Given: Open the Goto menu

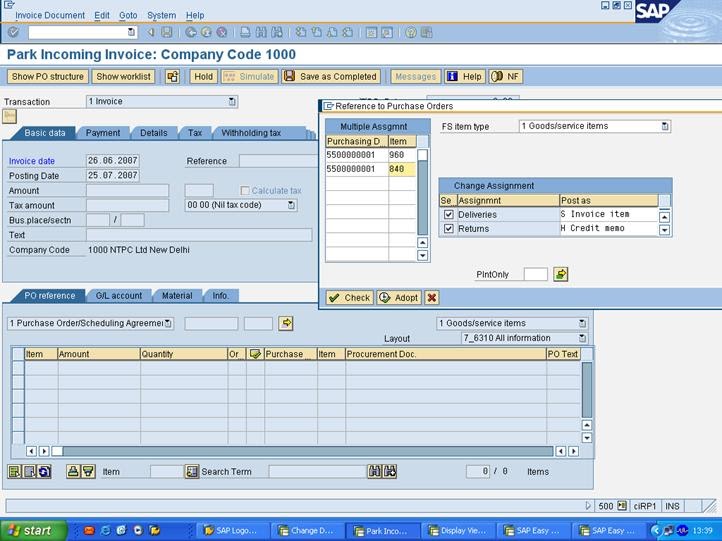Looking at the screenshot, I should 128,15.
